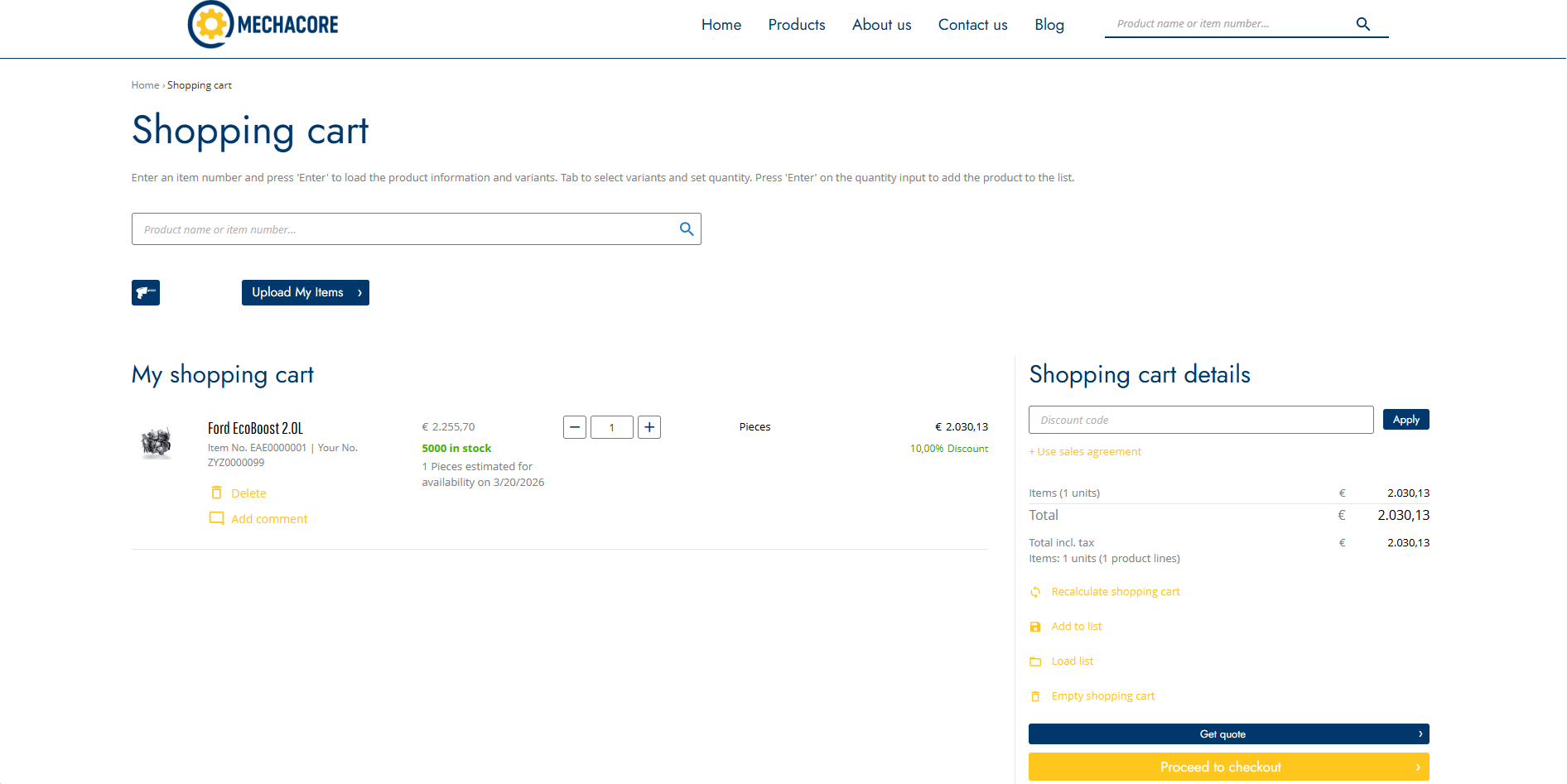Click the Empty shopping cart link
The height and width of the screenshot is (784, 1567).
tap(1103, 696)
